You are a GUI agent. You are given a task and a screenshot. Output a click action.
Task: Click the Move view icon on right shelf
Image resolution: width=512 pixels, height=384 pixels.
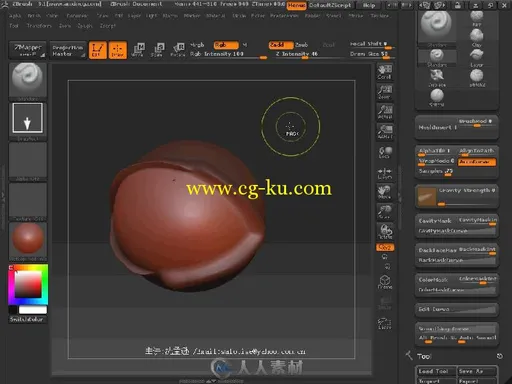tap(385, 193)
